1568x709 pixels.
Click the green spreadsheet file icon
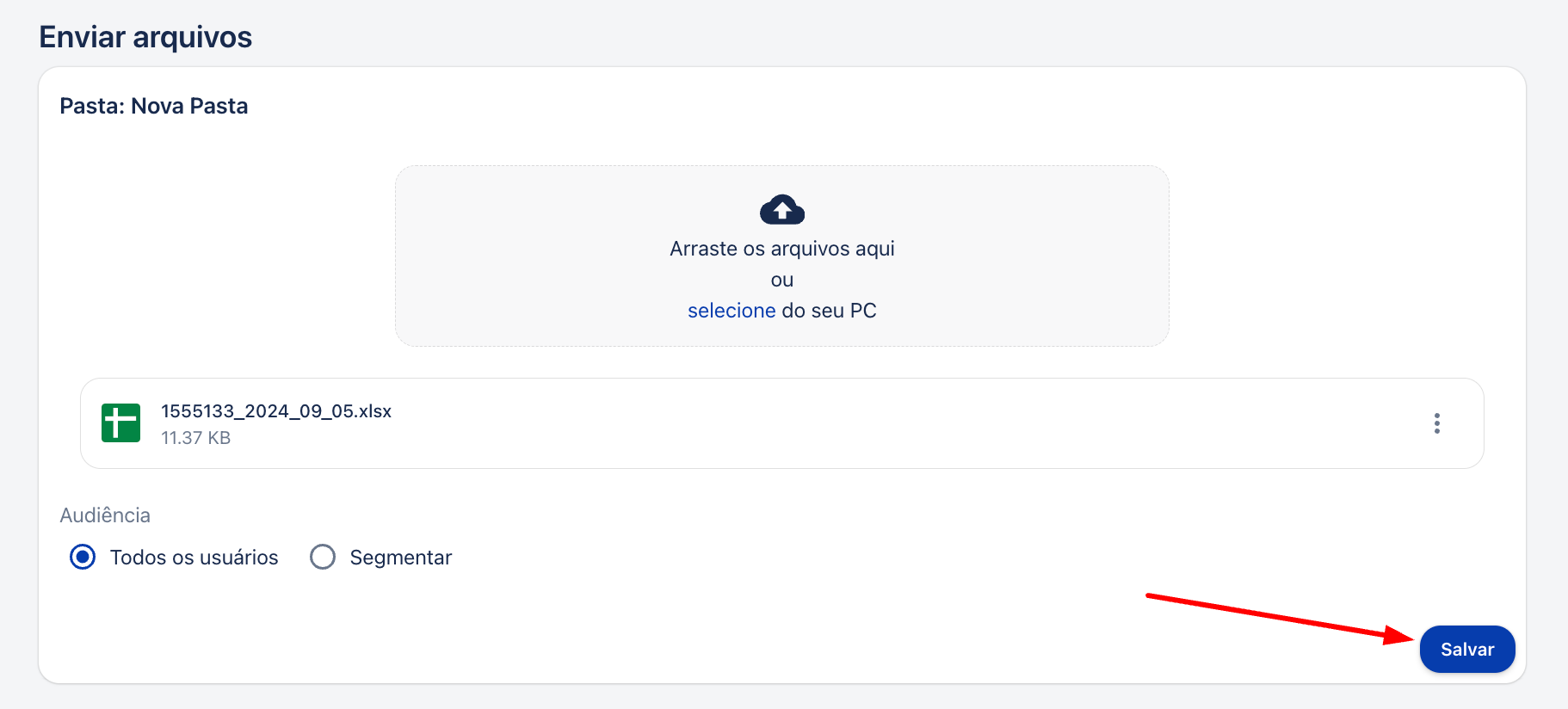coord(120,422)
